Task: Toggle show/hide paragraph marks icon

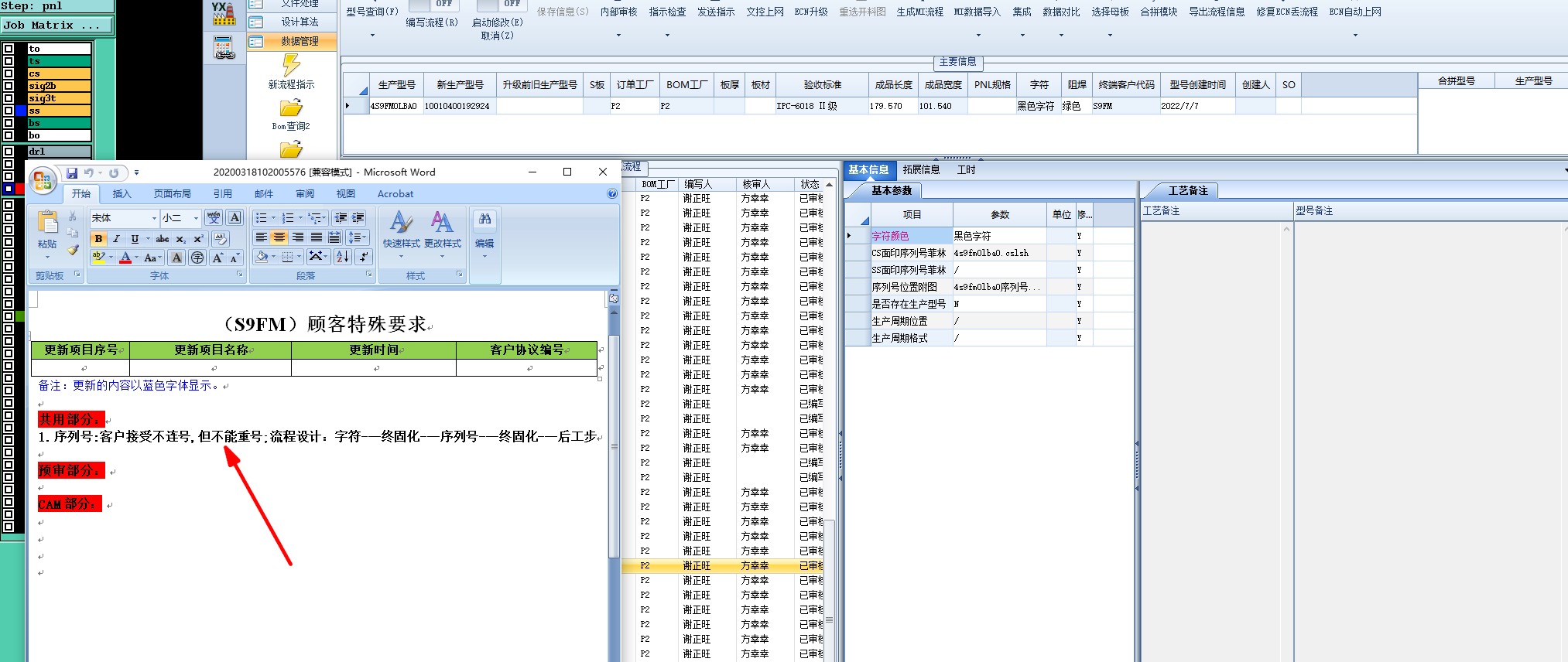Action: (x=363, y=257)
